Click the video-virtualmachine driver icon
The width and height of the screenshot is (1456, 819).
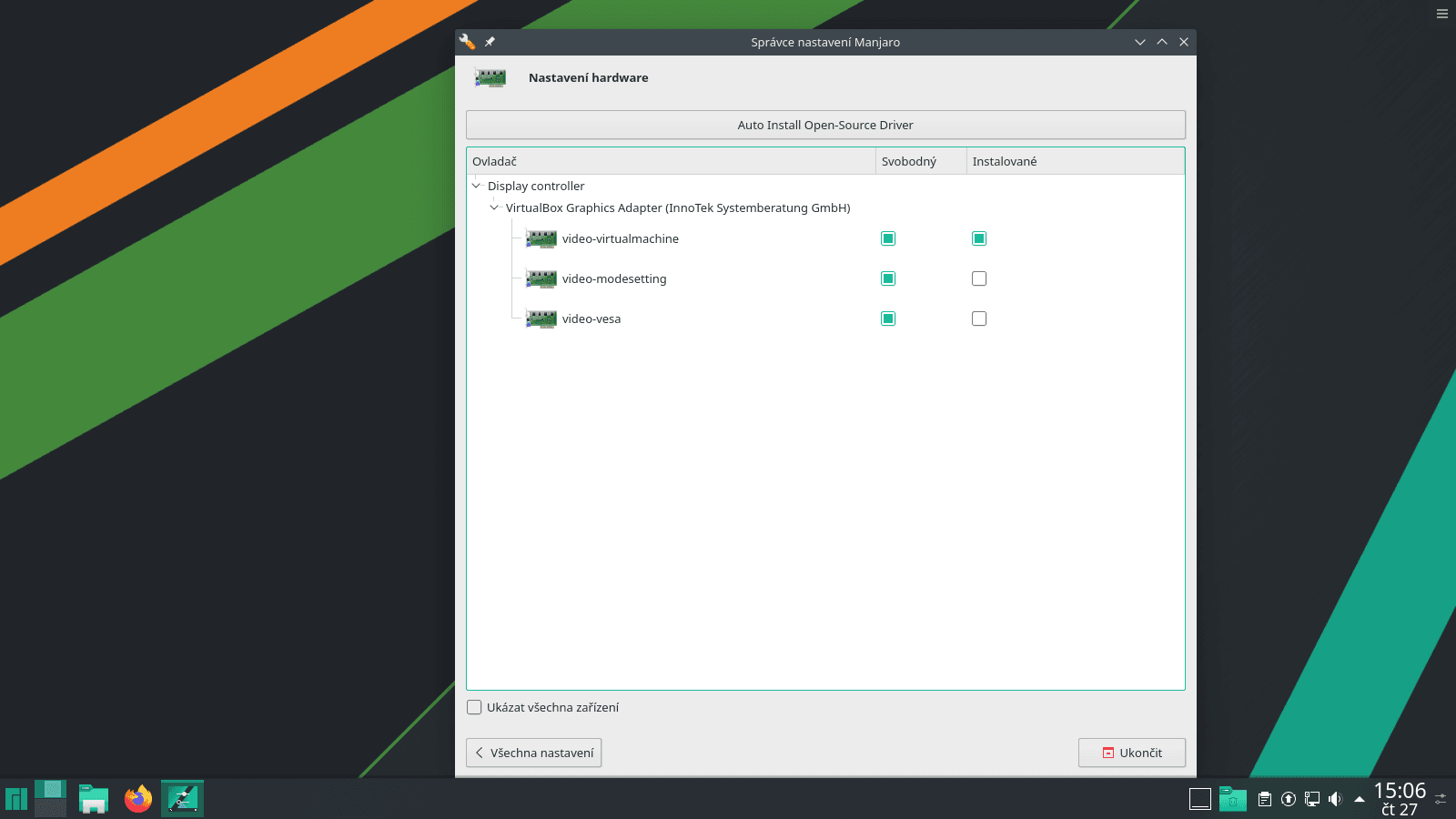pyautogui.click(x=541, y=239)
